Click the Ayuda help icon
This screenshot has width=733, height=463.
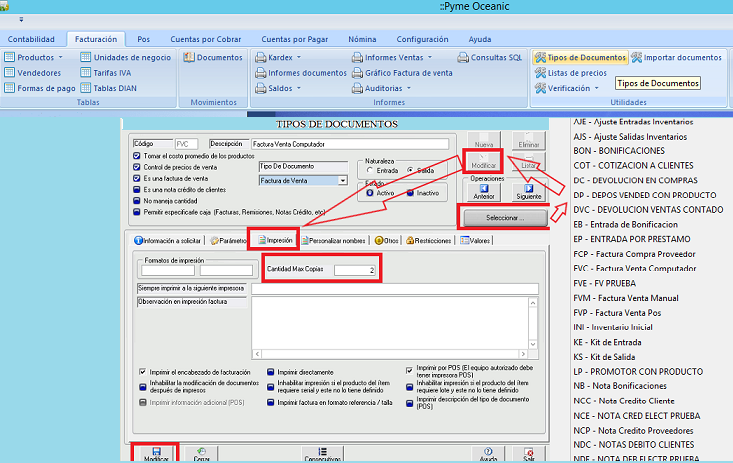point(488,451)
